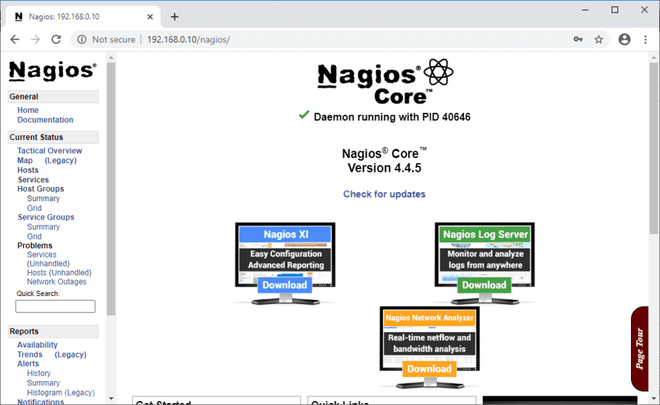Open Hosts status page
Viewport: 660px width, 405px height.
[28, 170]
